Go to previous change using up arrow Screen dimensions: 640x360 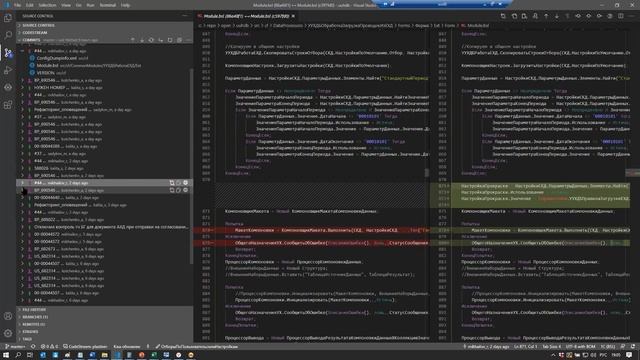click(546, 16)
